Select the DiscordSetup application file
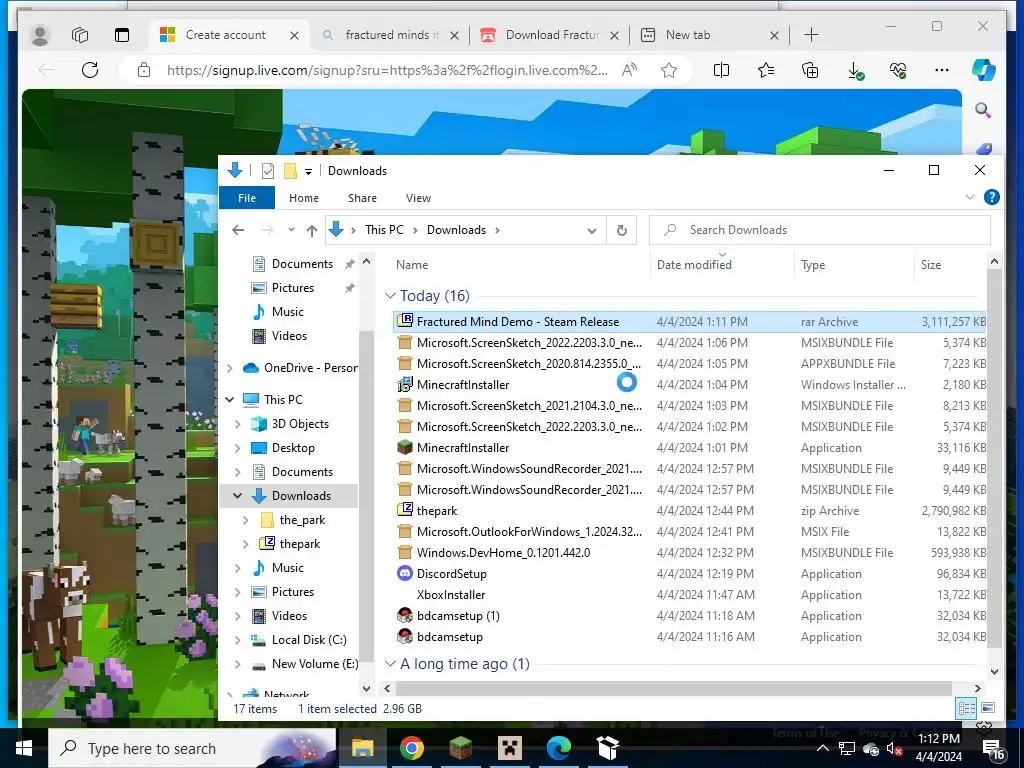Viewport: 1024px width, 768px height. [689, 574]
